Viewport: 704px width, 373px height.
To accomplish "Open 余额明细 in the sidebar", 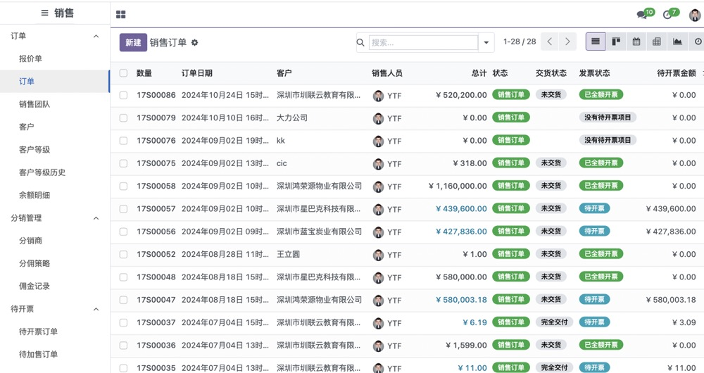I will 35,195.
